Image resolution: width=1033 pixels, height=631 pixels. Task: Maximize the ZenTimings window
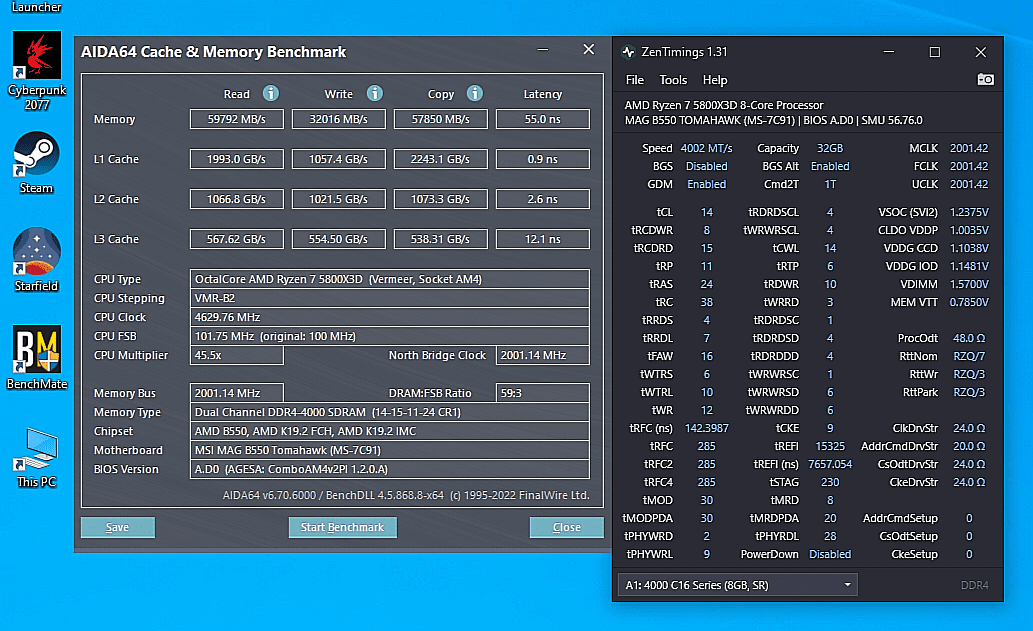pyautogui.click(x=934, y=52)
